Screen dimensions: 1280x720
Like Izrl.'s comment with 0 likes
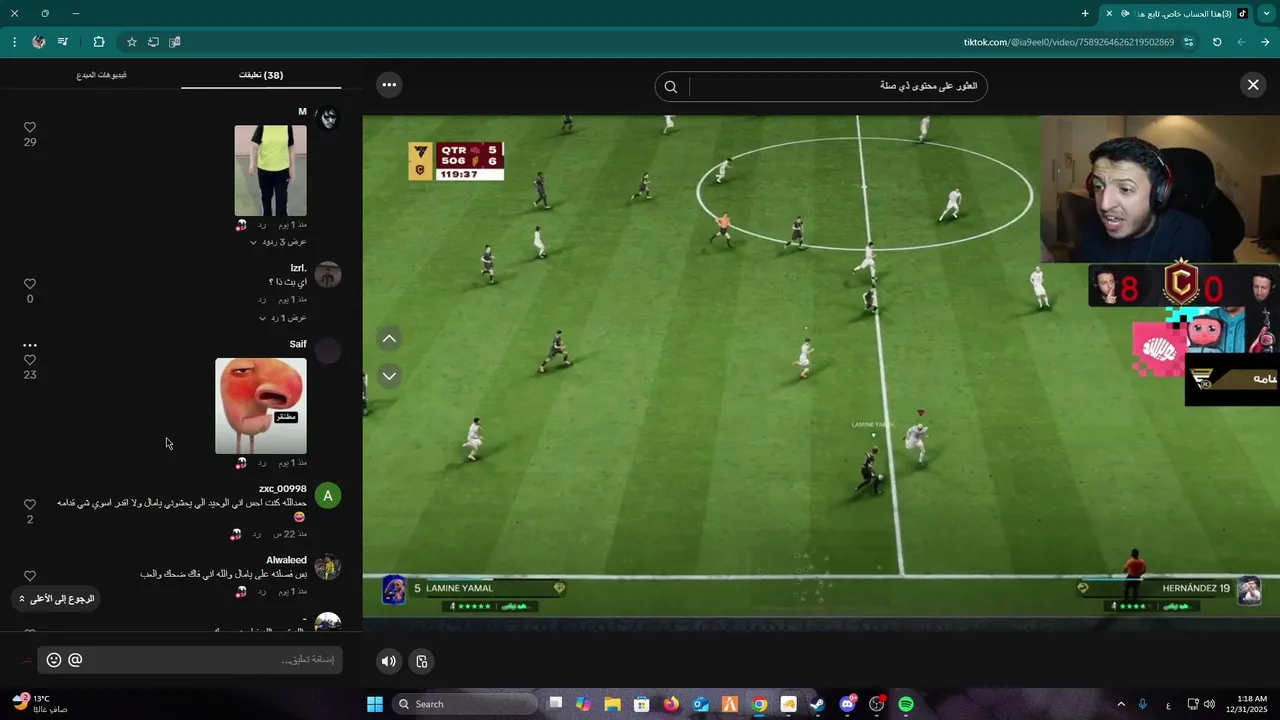(30, 284)
